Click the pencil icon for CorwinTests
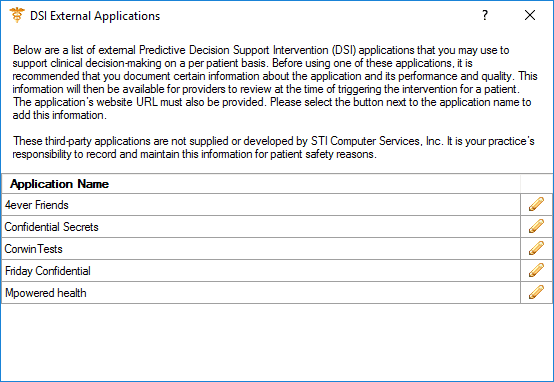The height and width of the screenshot is (382, 554). coord(536,248)
